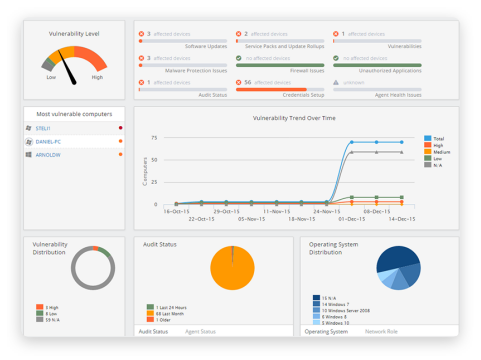Viewport: 481px width, 360px height.
Task: Click the Credentials Setup progress bar
Action: [x=280, y=89]
